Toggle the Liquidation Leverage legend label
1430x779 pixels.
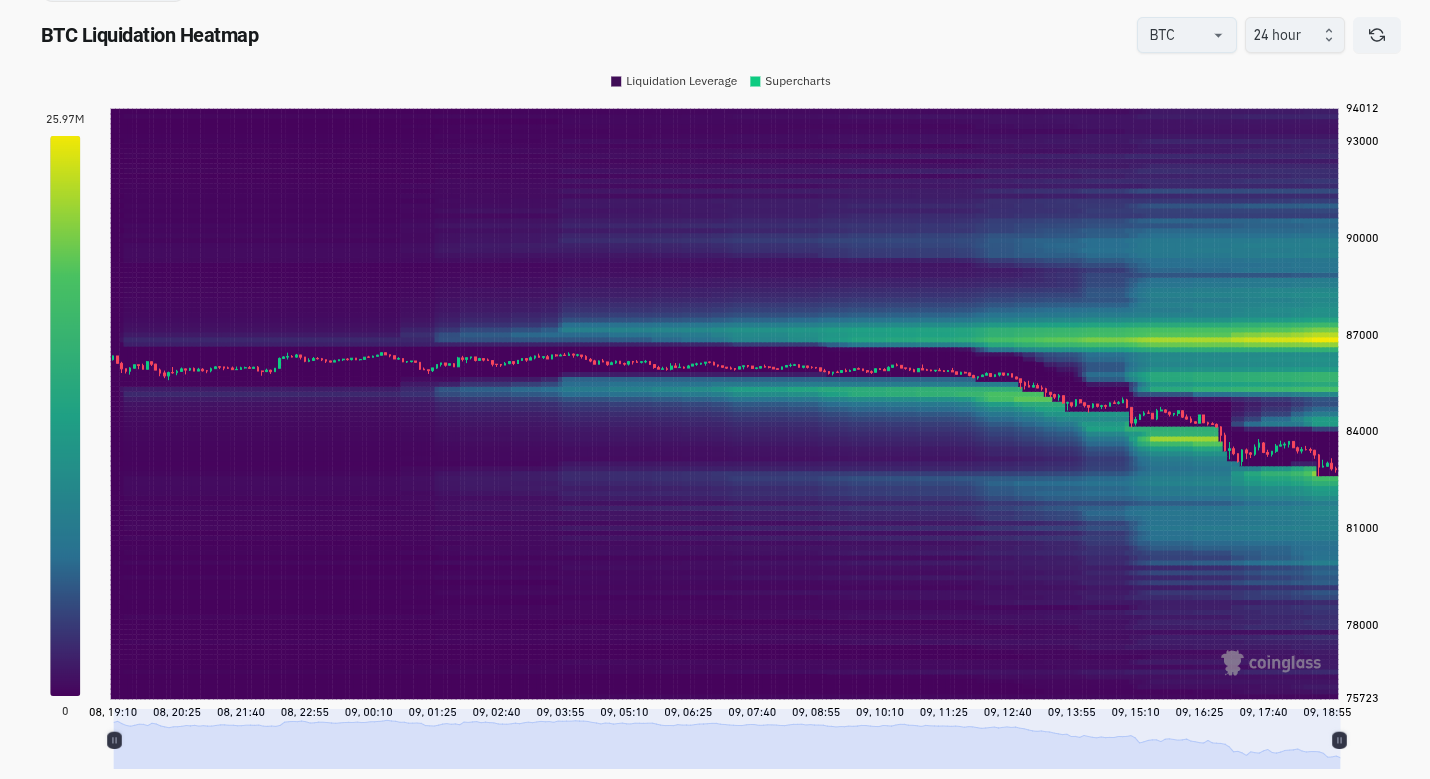[681, 81]
